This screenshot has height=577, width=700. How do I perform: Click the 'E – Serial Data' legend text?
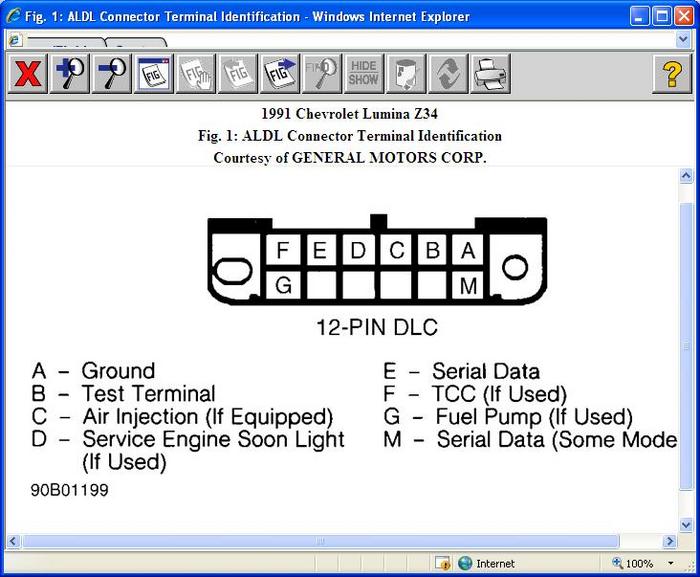(x=462, y=372)
